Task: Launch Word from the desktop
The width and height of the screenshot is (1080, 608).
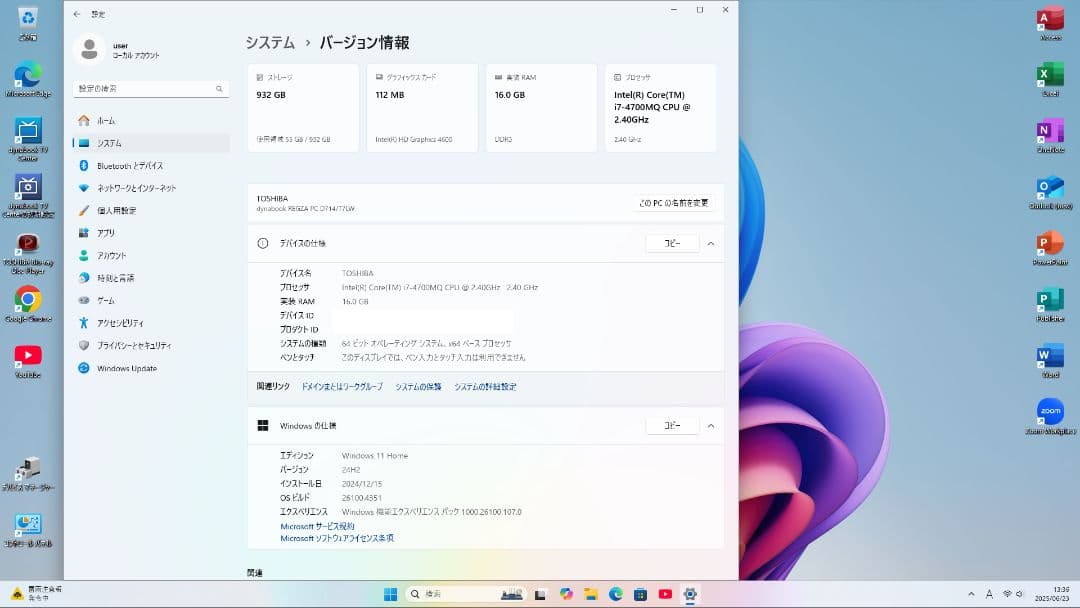Action: [x=1050, y=355]
